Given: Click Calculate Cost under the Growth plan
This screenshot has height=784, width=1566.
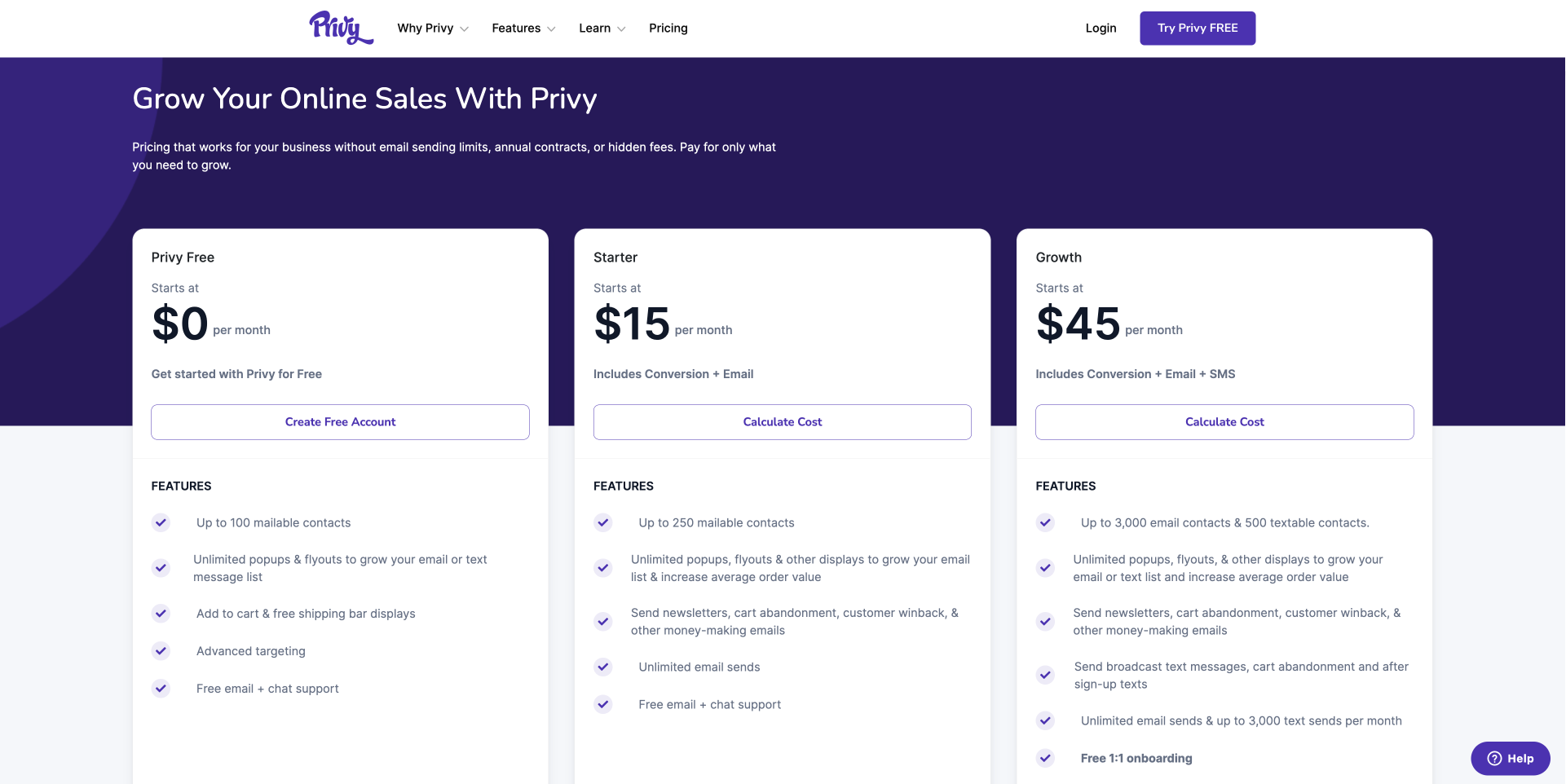Looking at the screenshot, I should [1224, 422].
